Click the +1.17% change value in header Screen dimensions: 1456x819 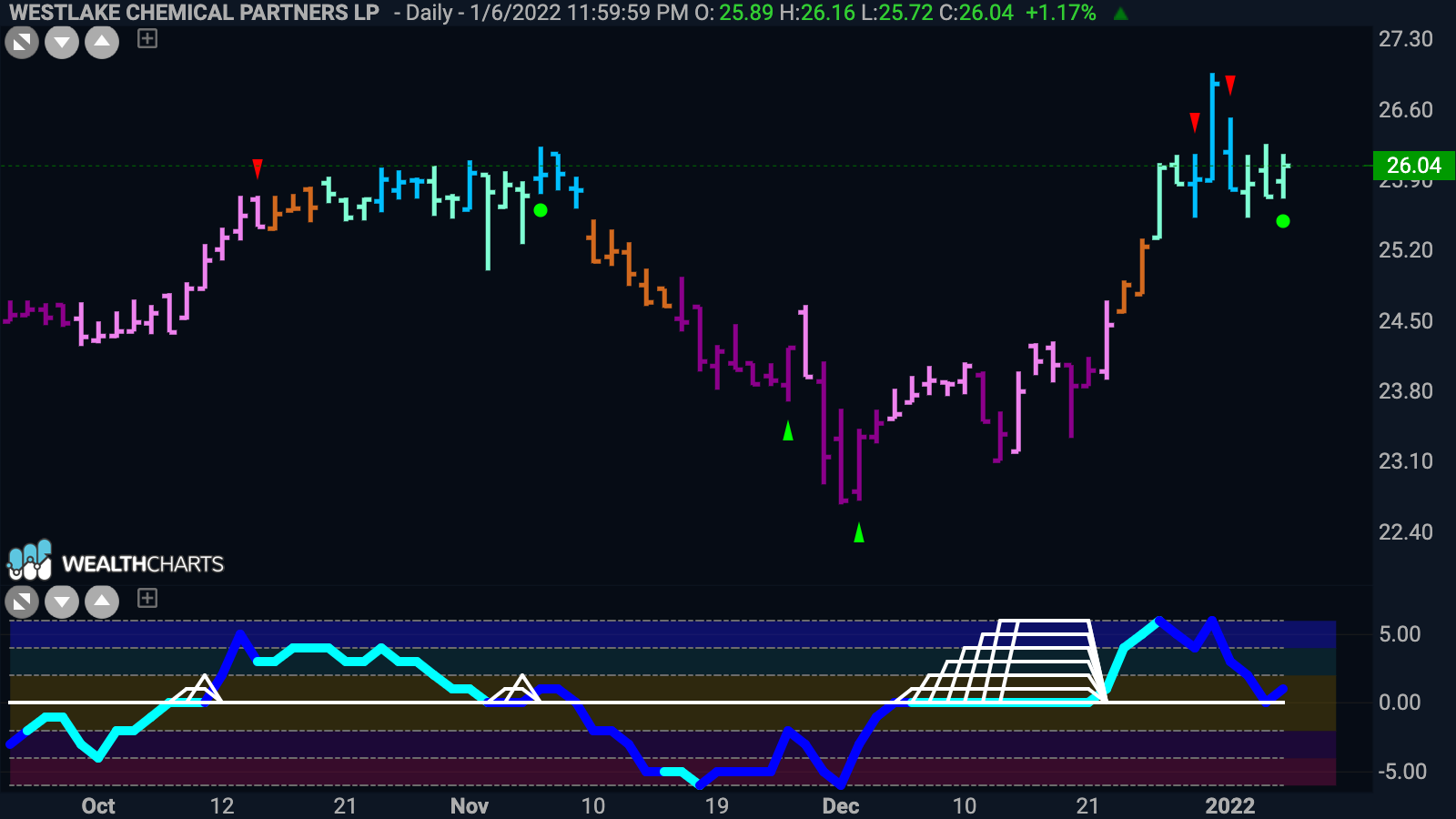pos(1060,13)
